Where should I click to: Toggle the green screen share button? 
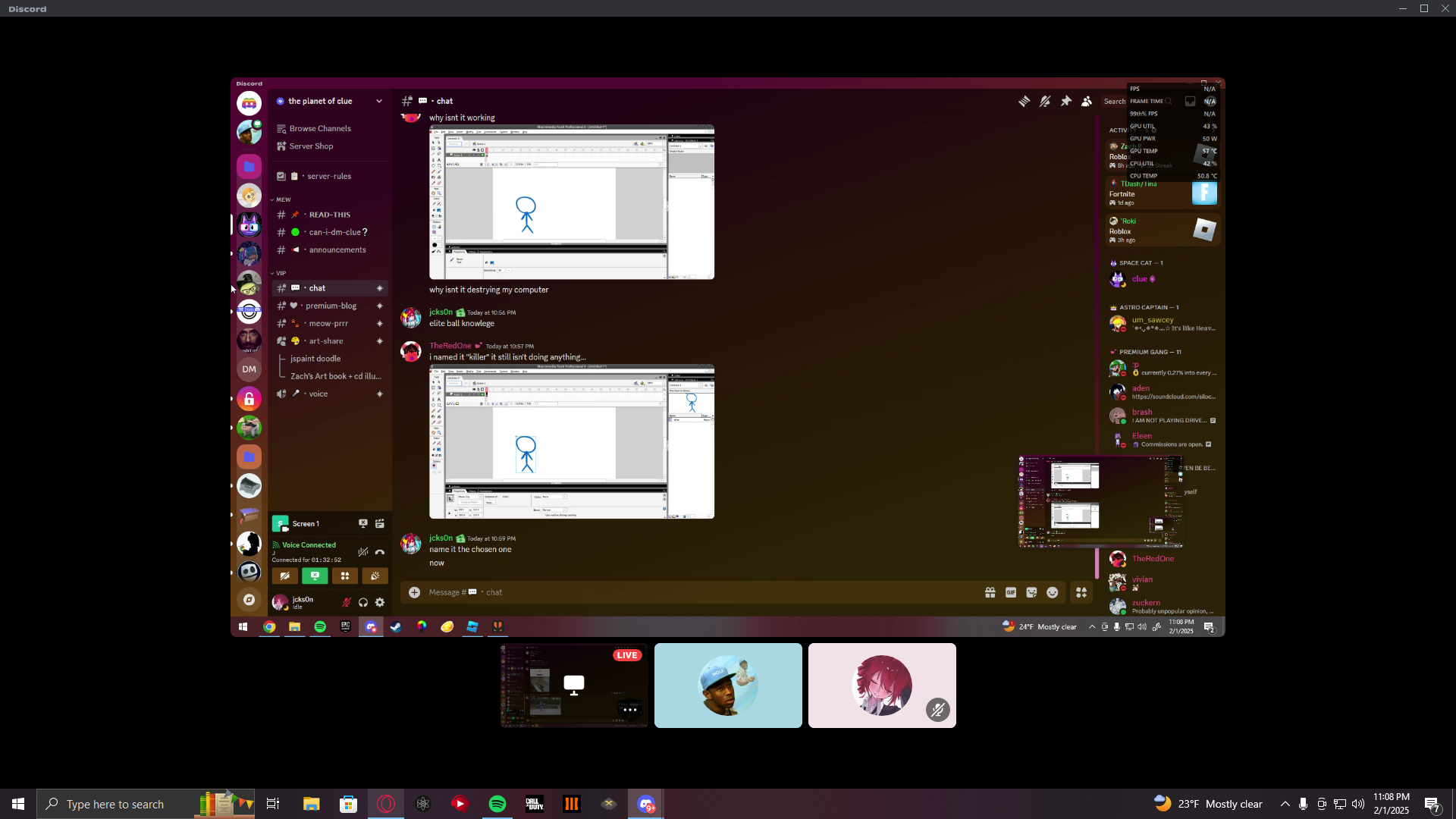[315, 576]
